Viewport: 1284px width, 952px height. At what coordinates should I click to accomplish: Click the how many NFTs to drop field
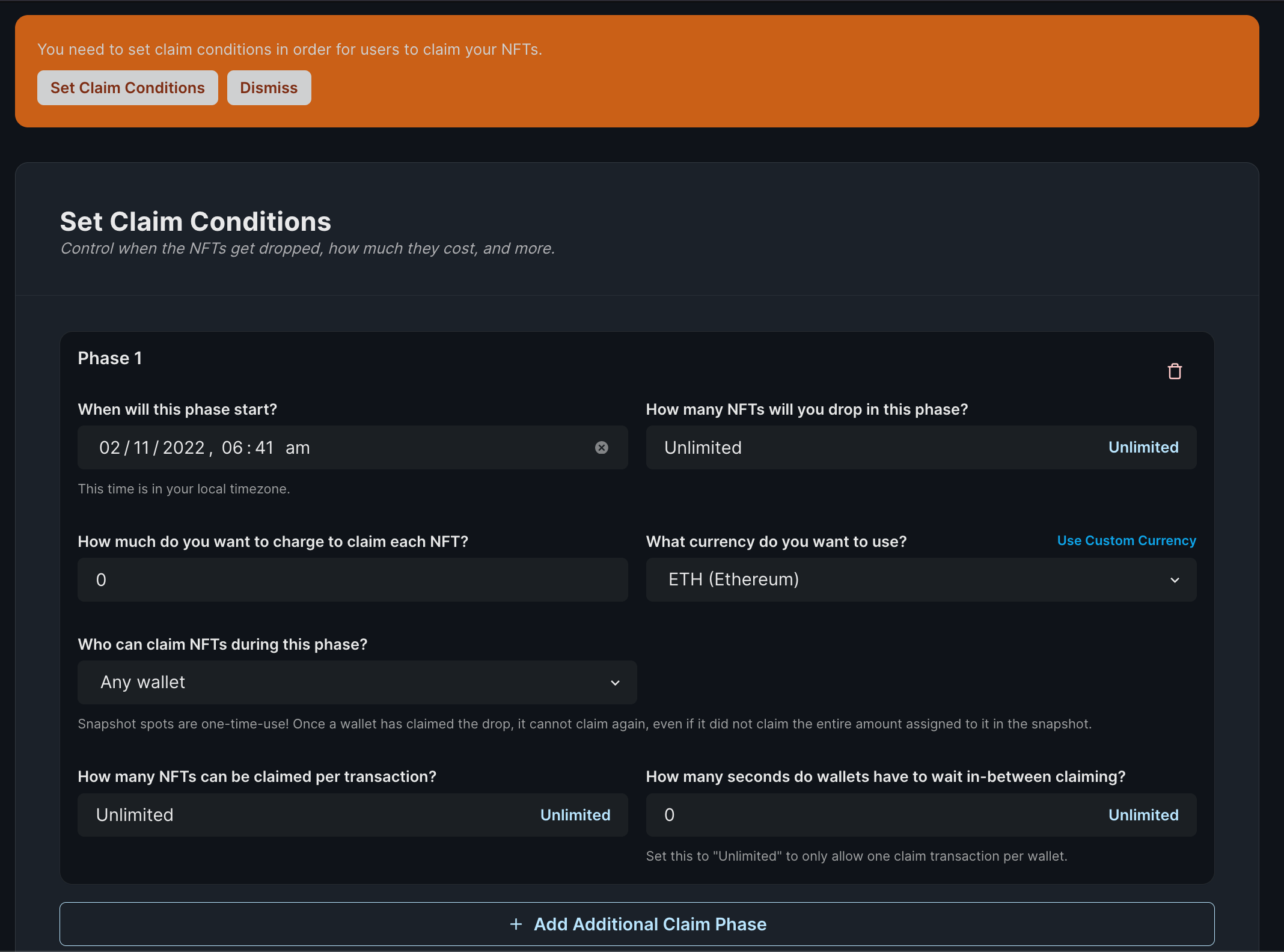pyautogui.click(x=842, y=447)
